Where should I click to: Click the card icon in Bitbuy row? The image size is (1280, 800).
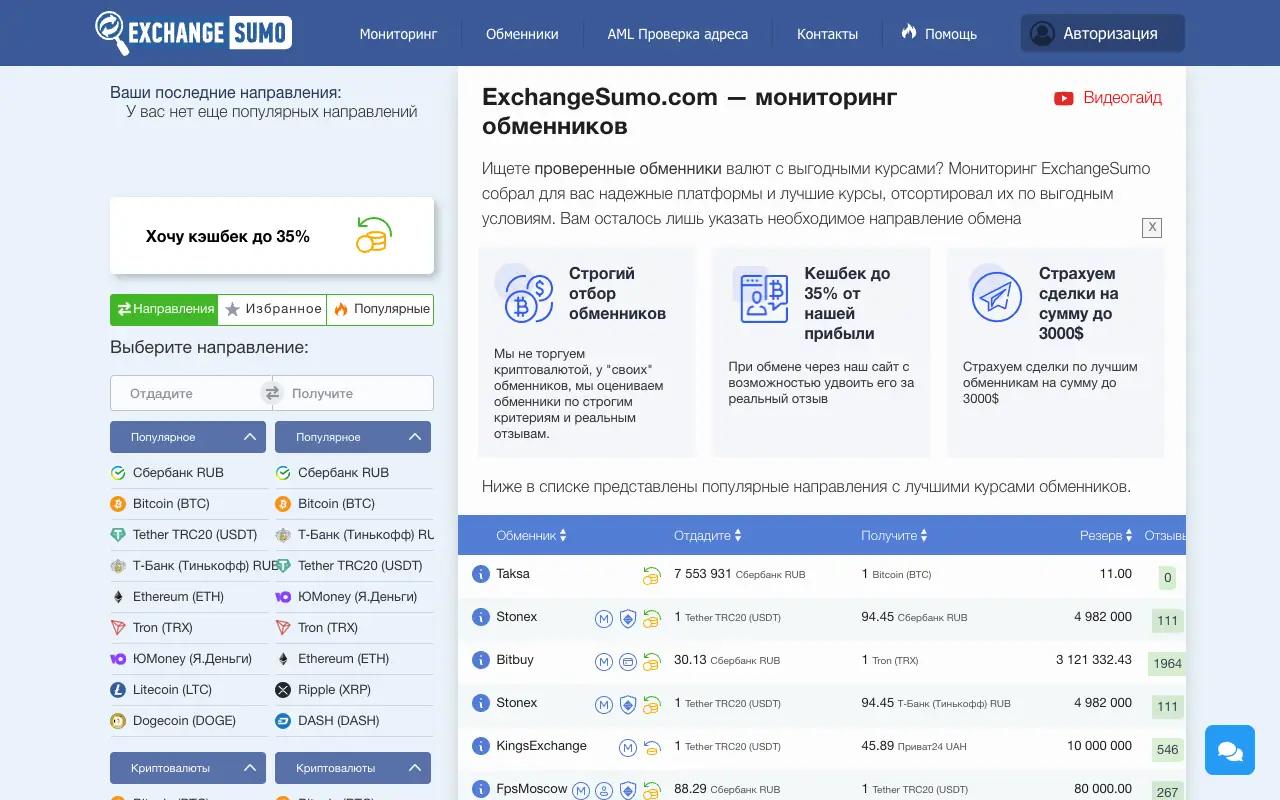[x=628, y=662]
